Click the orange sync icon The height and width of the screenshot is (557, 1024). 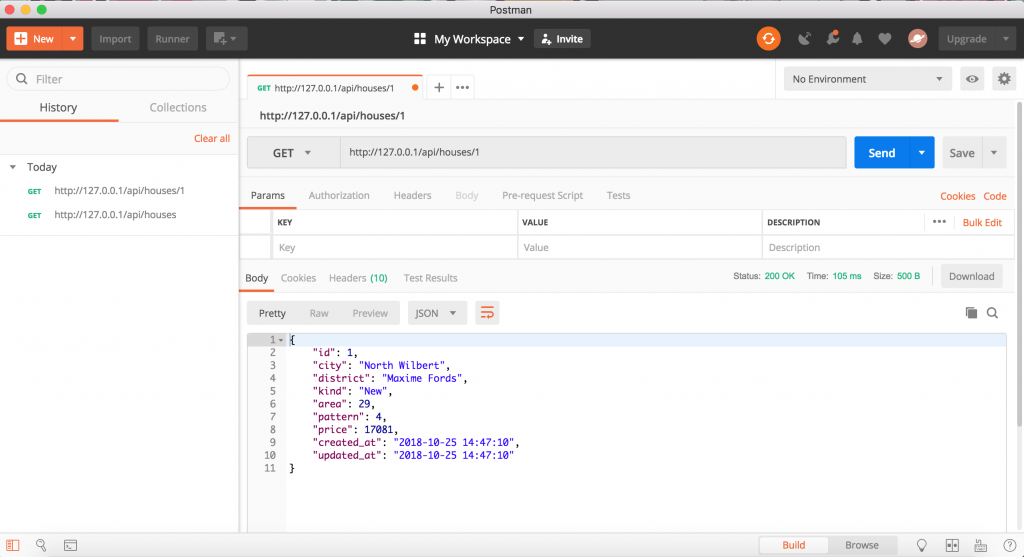pyautogui.click(x=769, y=39)
